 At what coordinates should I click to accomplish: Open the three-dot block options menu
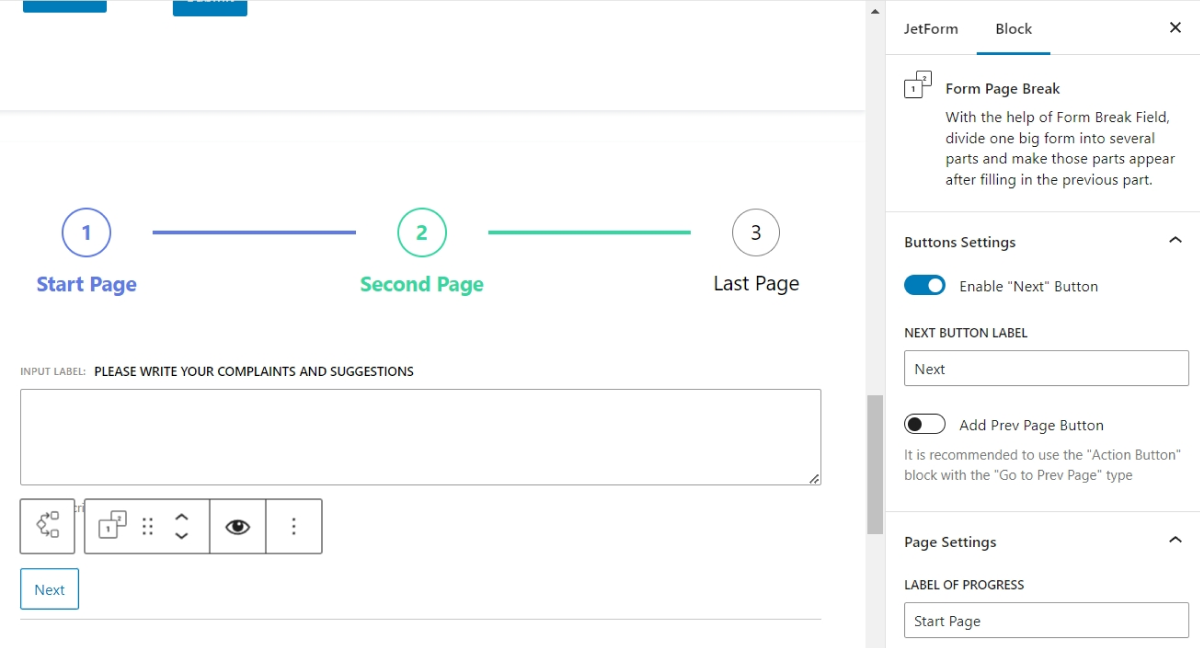291,525
